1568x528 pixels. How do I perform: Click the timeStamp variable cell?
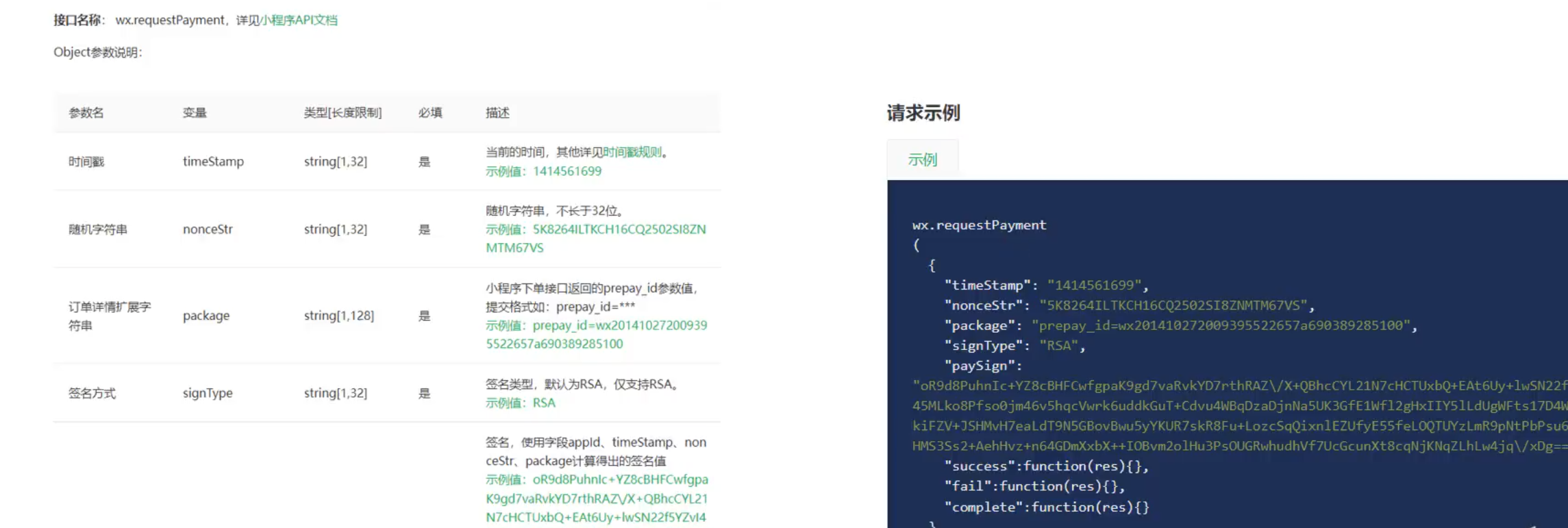(213, 162)
